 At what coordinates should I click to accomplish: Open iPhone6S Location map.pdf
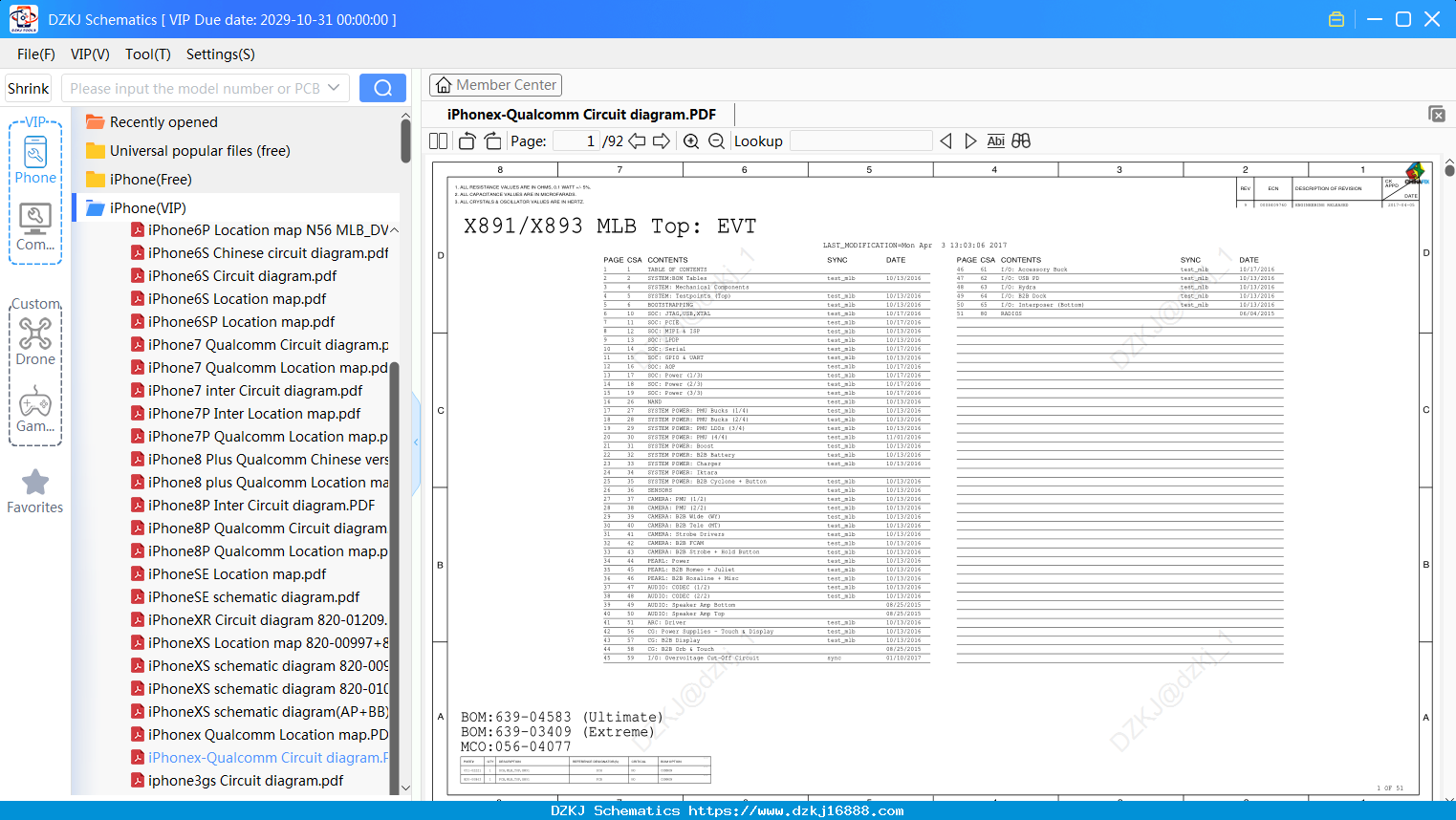click(x=228, y=299)
